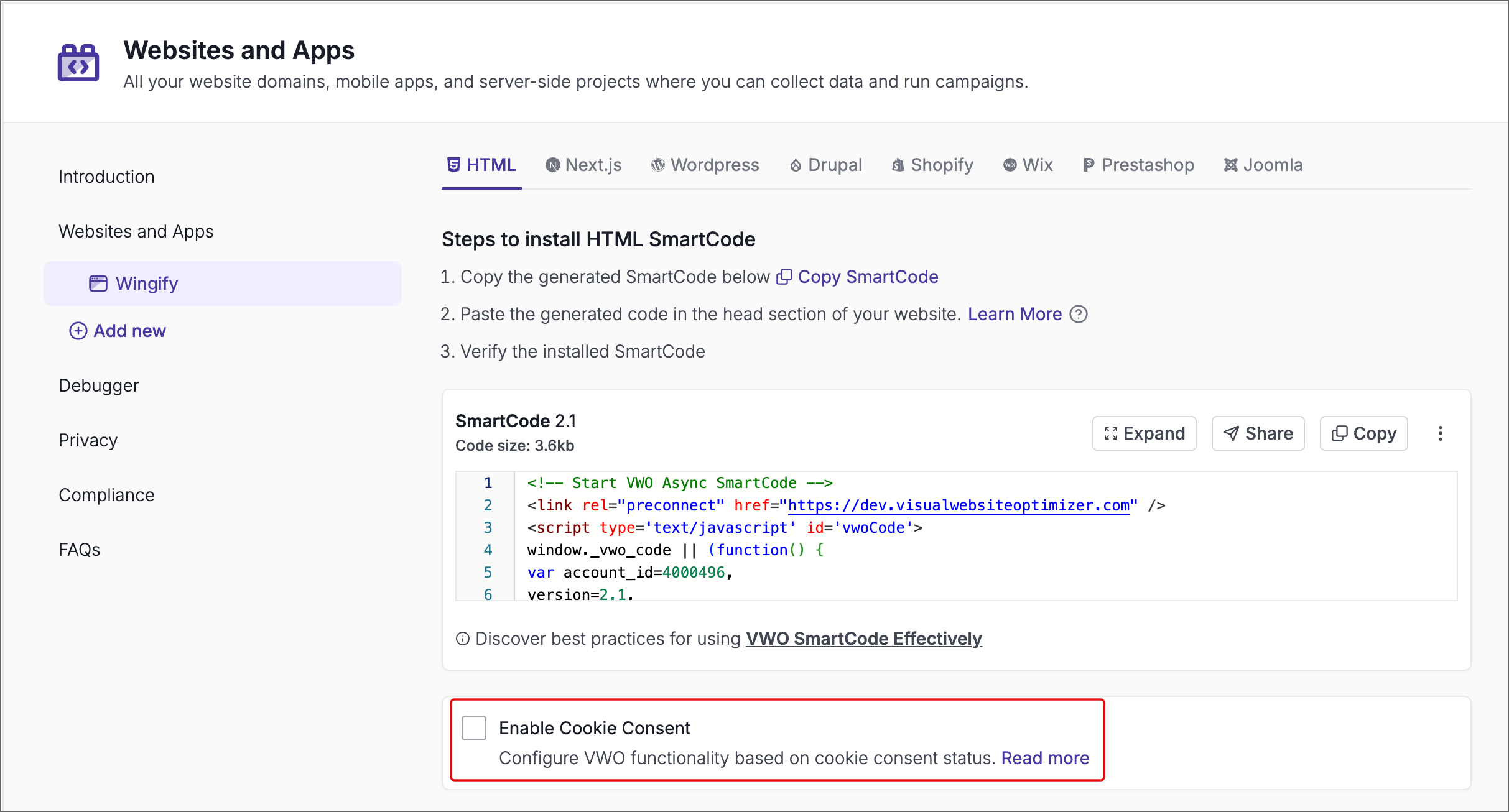
Task: Switch to the Joomla tab
Action: (1263, 165)
